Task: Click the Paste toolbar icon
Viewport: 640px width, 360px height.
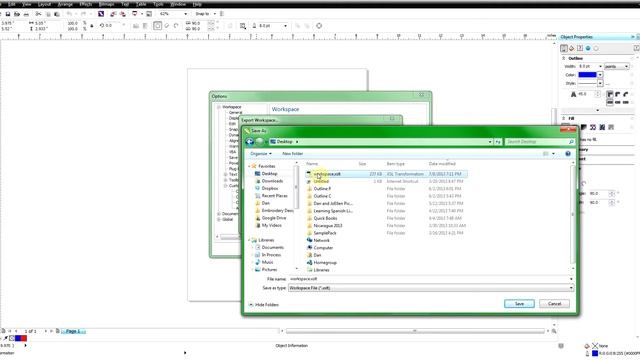Action: point(57,14)
